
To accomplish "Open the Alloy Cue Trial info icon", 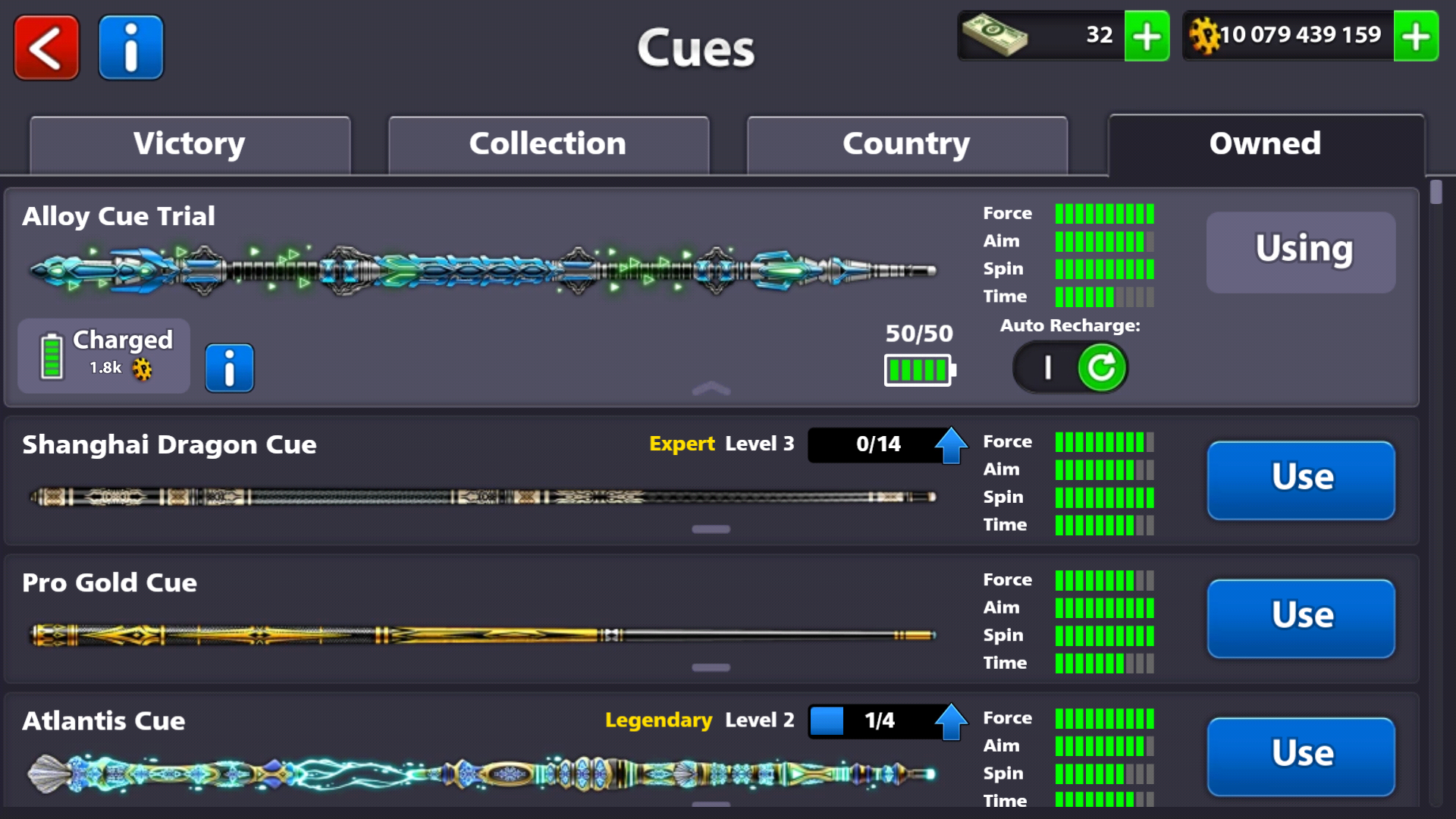I will tap(229, 368).
